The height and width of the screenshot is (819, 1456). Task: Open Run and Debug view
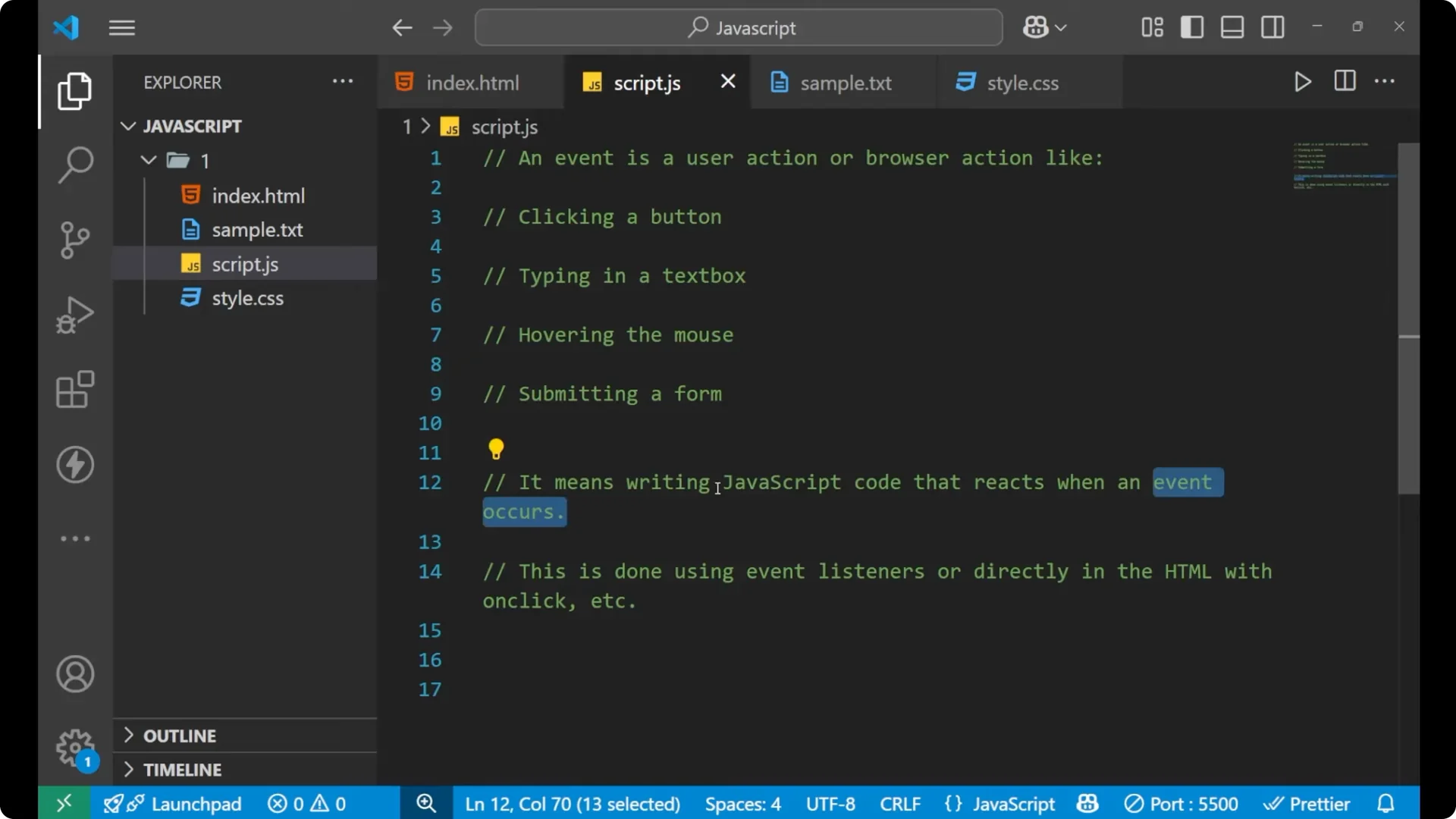(x=74, y=315)
